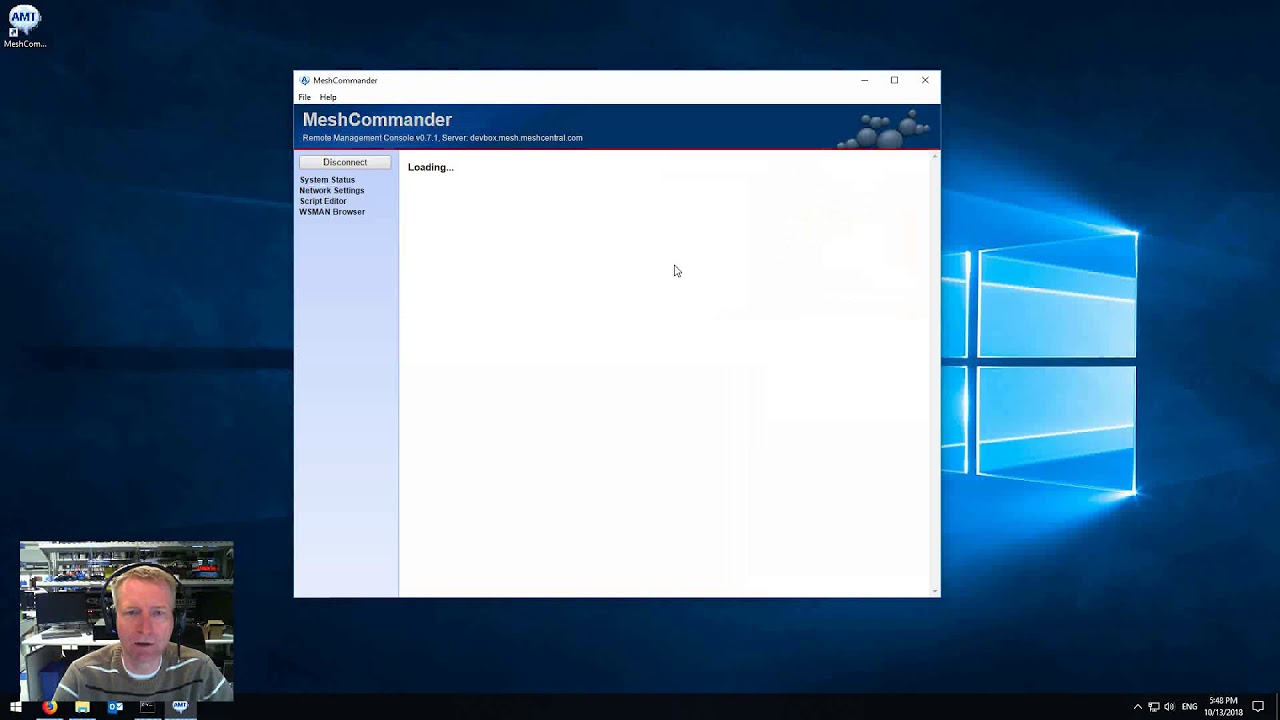Open the Windows Start menu

16,707
